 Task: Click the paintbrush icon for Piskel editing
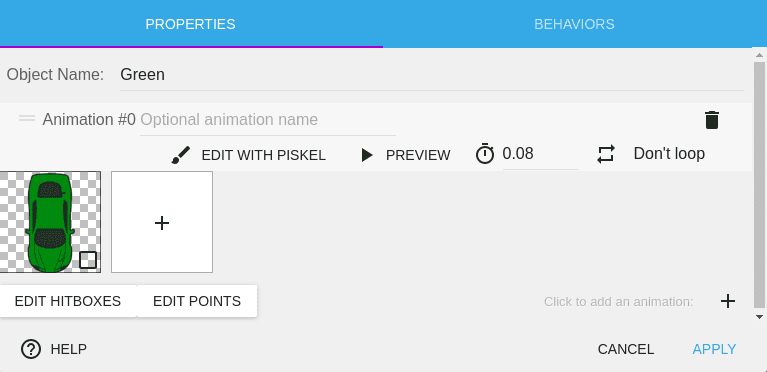(180, 155)
